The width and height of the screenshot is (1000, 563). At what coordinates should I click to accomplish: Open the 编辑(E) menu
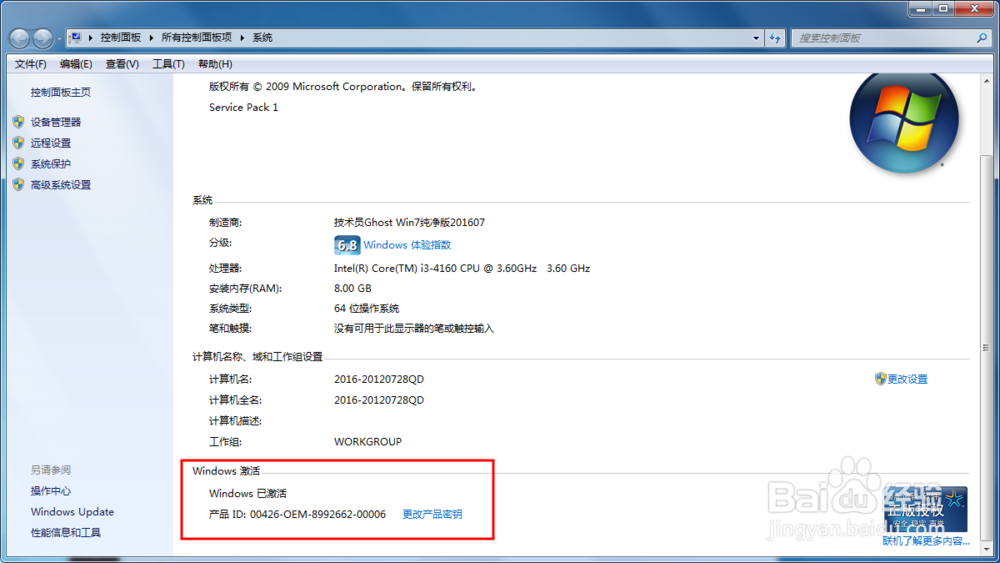tap(76, 64)
